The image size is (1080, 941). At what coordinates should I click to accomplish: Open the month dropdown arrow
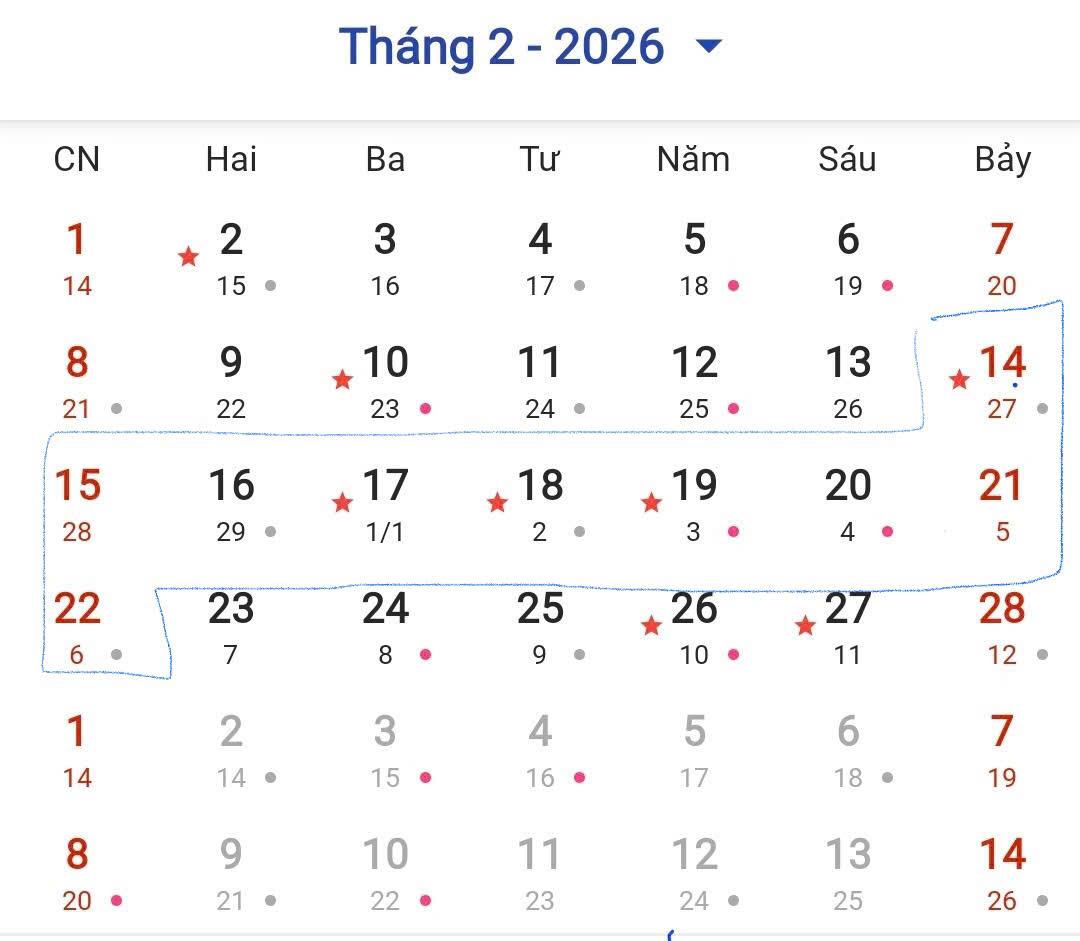click(x=708, y=46)
